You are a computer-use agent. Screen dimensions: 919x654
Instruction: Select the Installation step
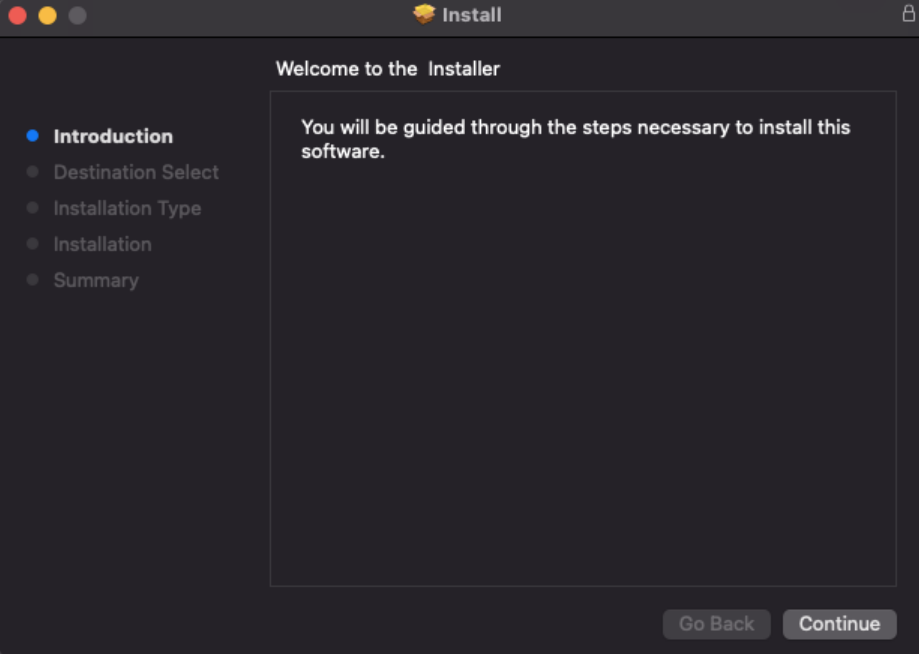tap(102, 244)
